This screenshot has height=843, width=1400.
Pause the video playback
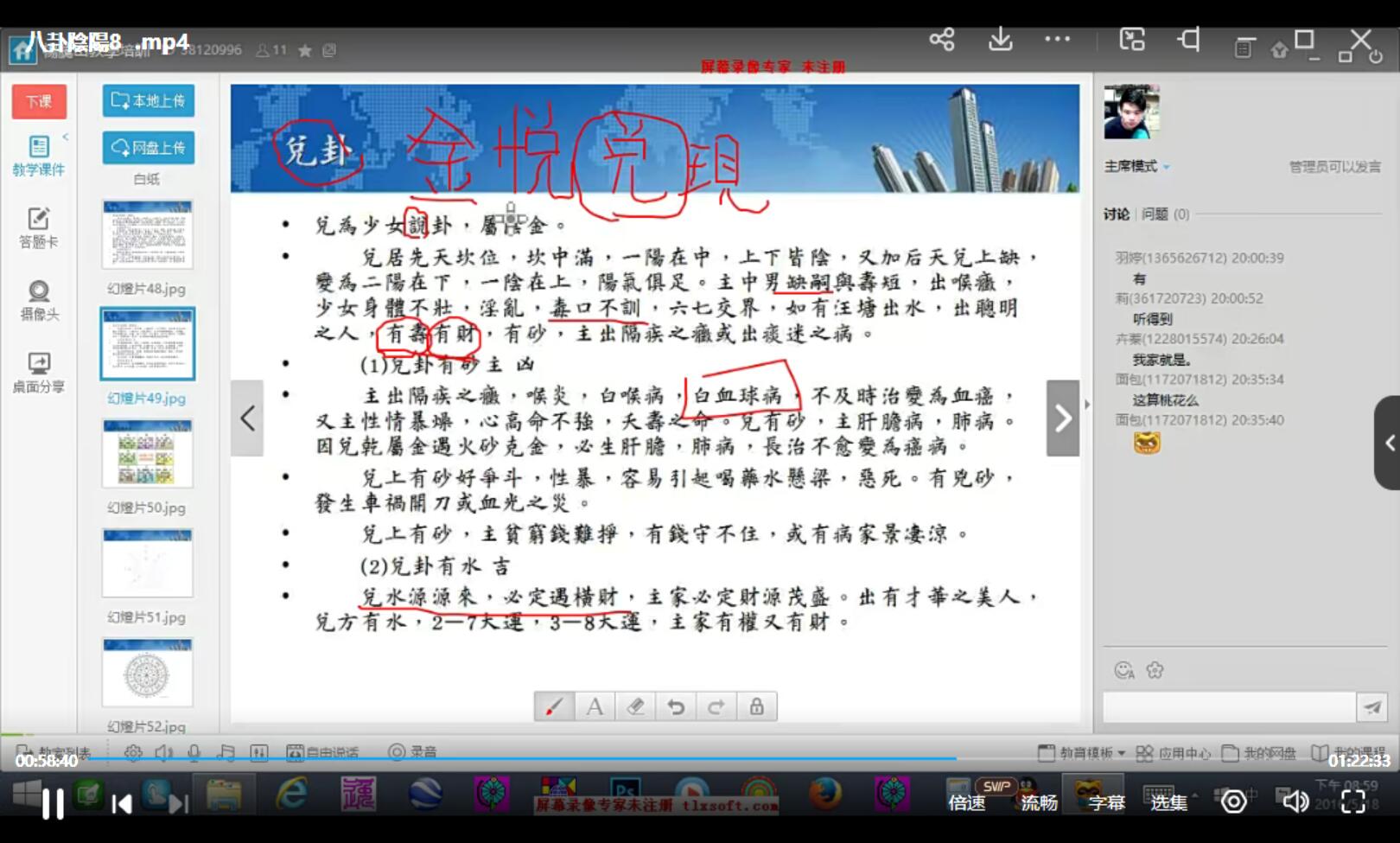[x=53, y=804]
